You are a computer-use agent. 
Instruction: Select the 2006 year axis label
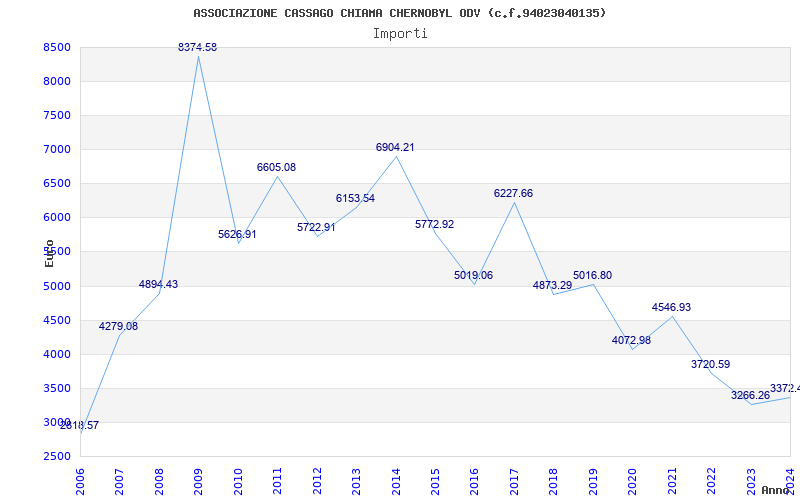[80, 481]
